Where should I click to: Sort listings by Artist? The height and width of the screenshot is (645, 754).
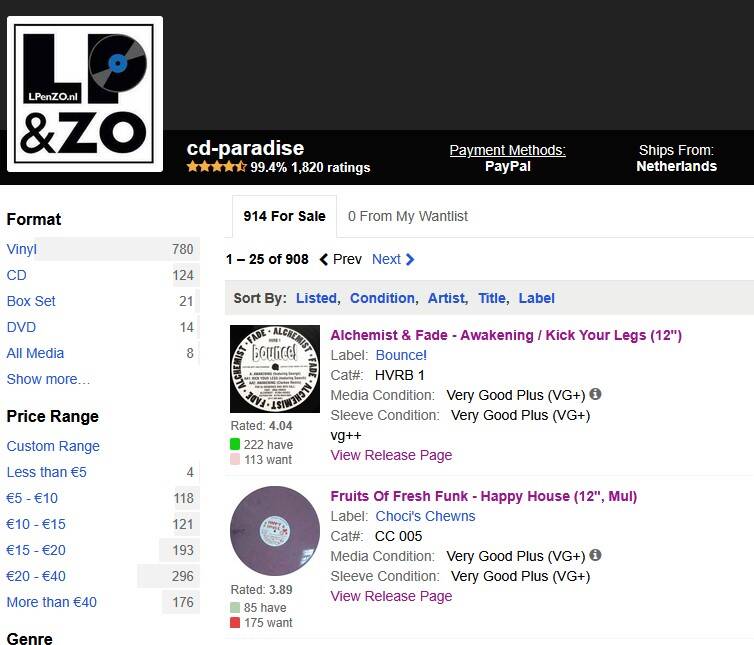pyautogui.click(x=446, y=298)
